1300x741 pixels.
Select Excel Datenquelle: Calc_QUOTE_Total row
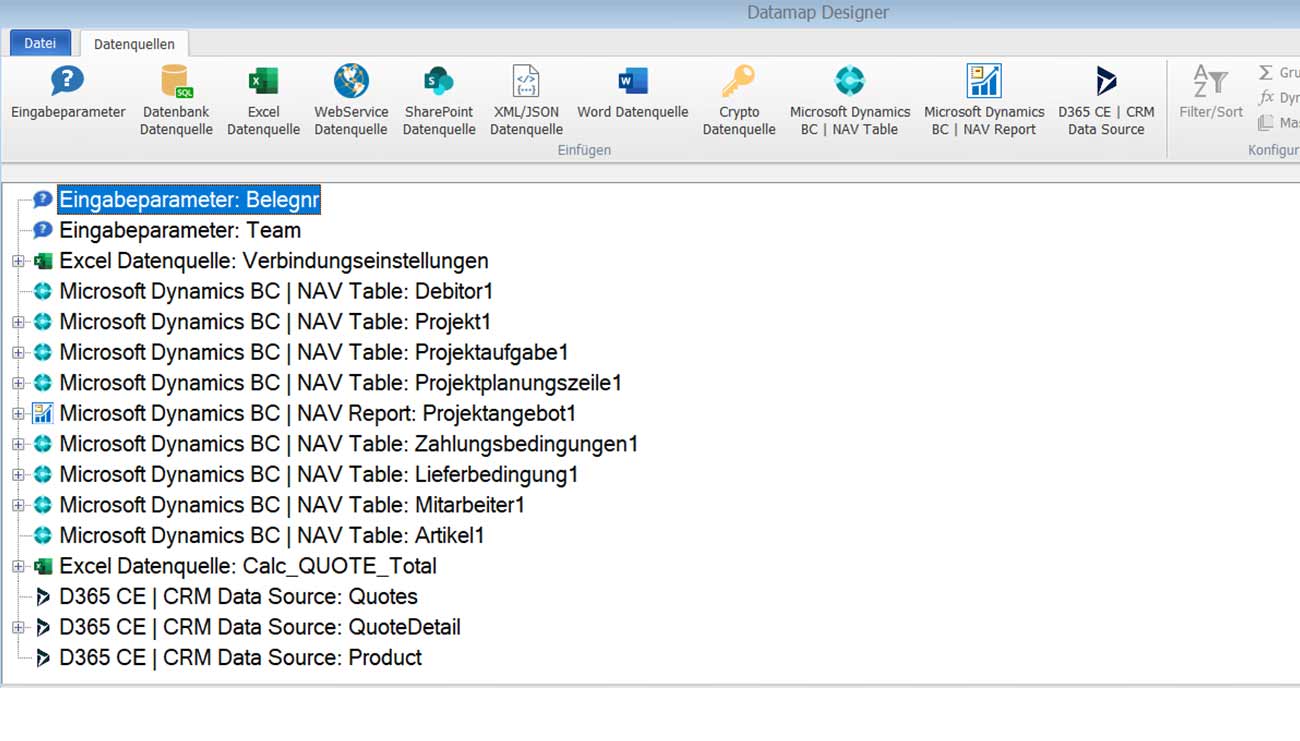click(248, 566)
